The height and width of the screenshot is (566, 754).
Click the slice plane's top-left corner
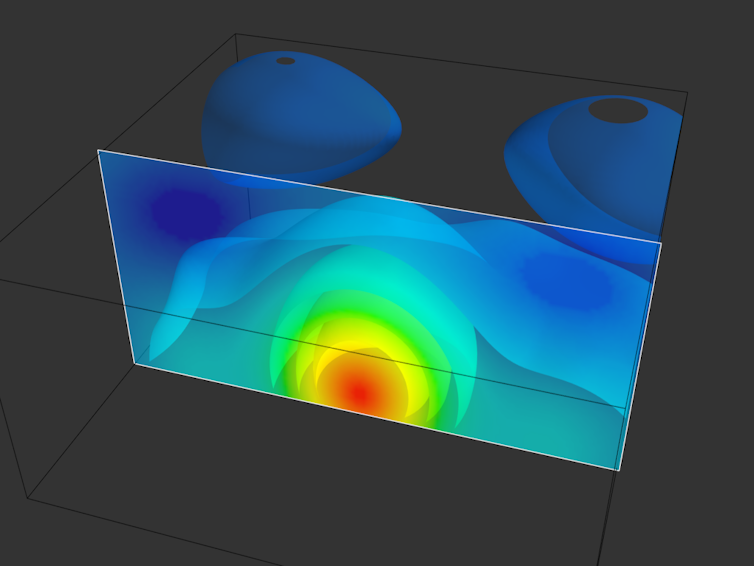click(x=99, y=151)
